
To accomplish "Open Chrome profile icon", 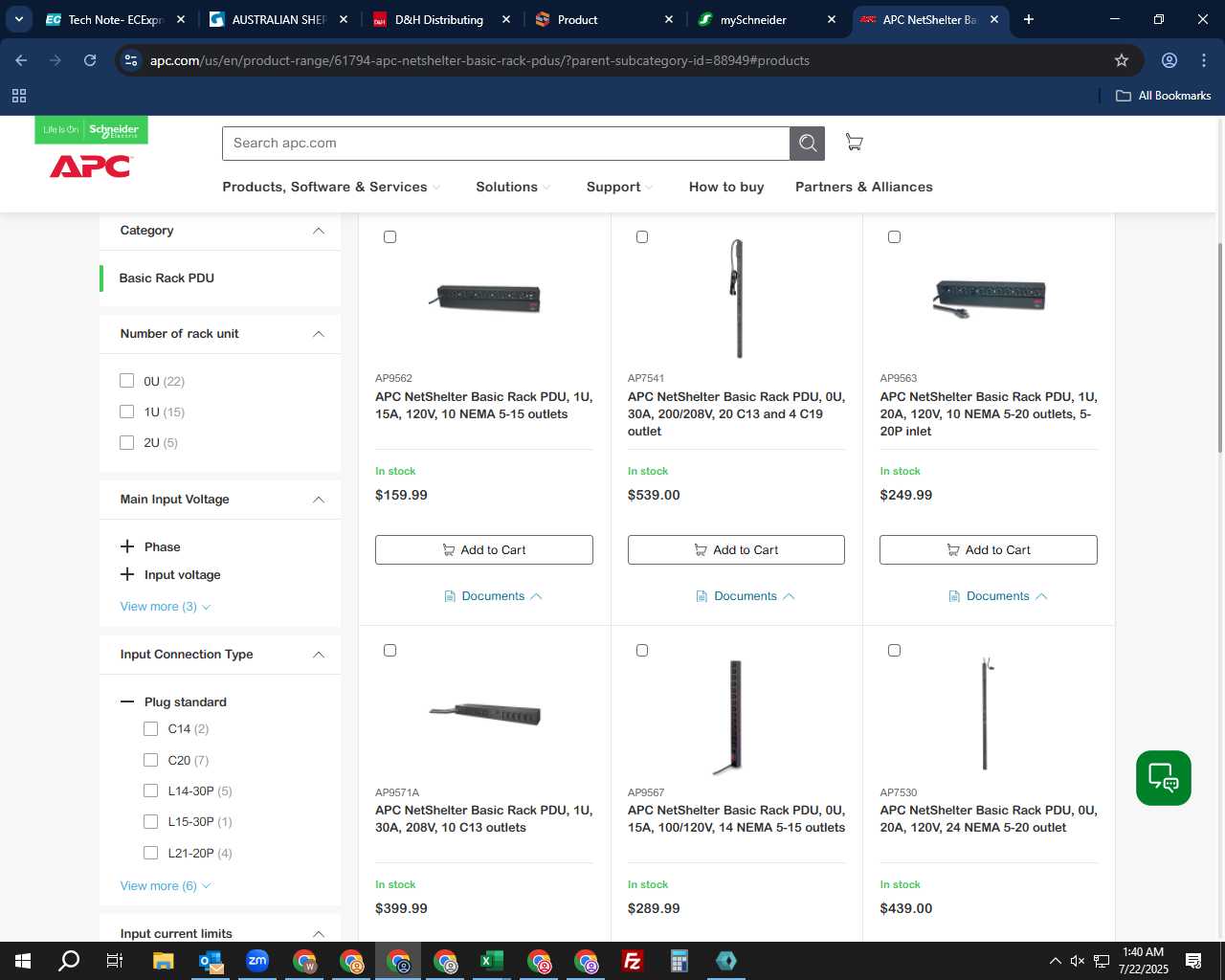I will pos(1169,60).
